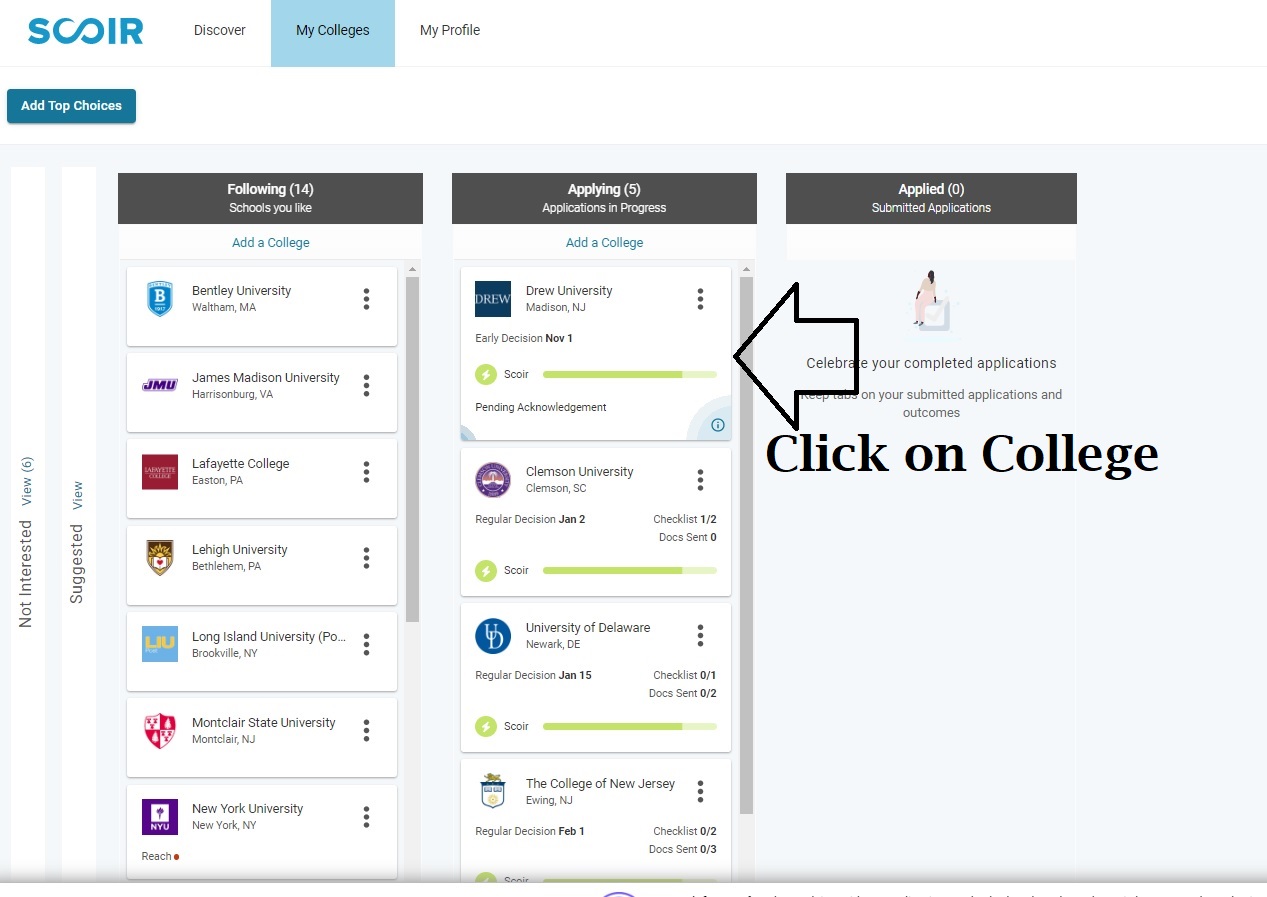The image size is (1267, 897).
Task: Click the Clemson University seal logo
Action: click(x=493, y=480)
